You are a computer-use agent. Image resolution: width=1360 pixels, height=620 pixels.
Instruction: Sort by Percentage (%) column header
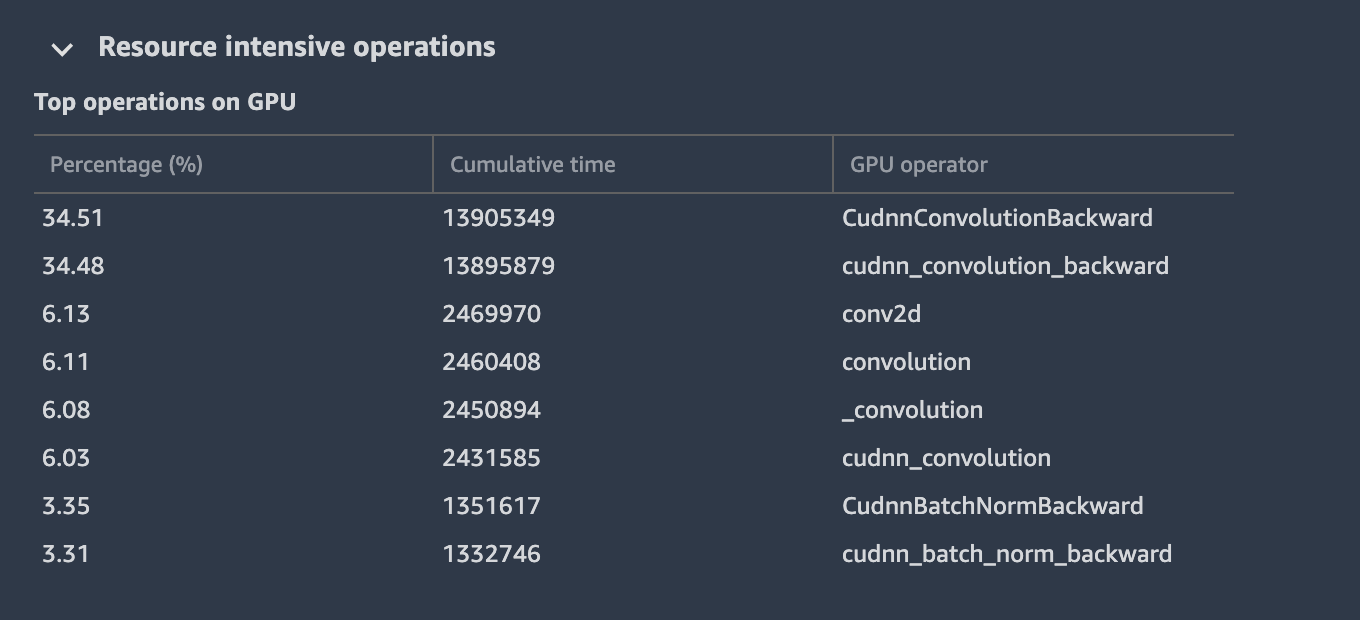[126, 165]
